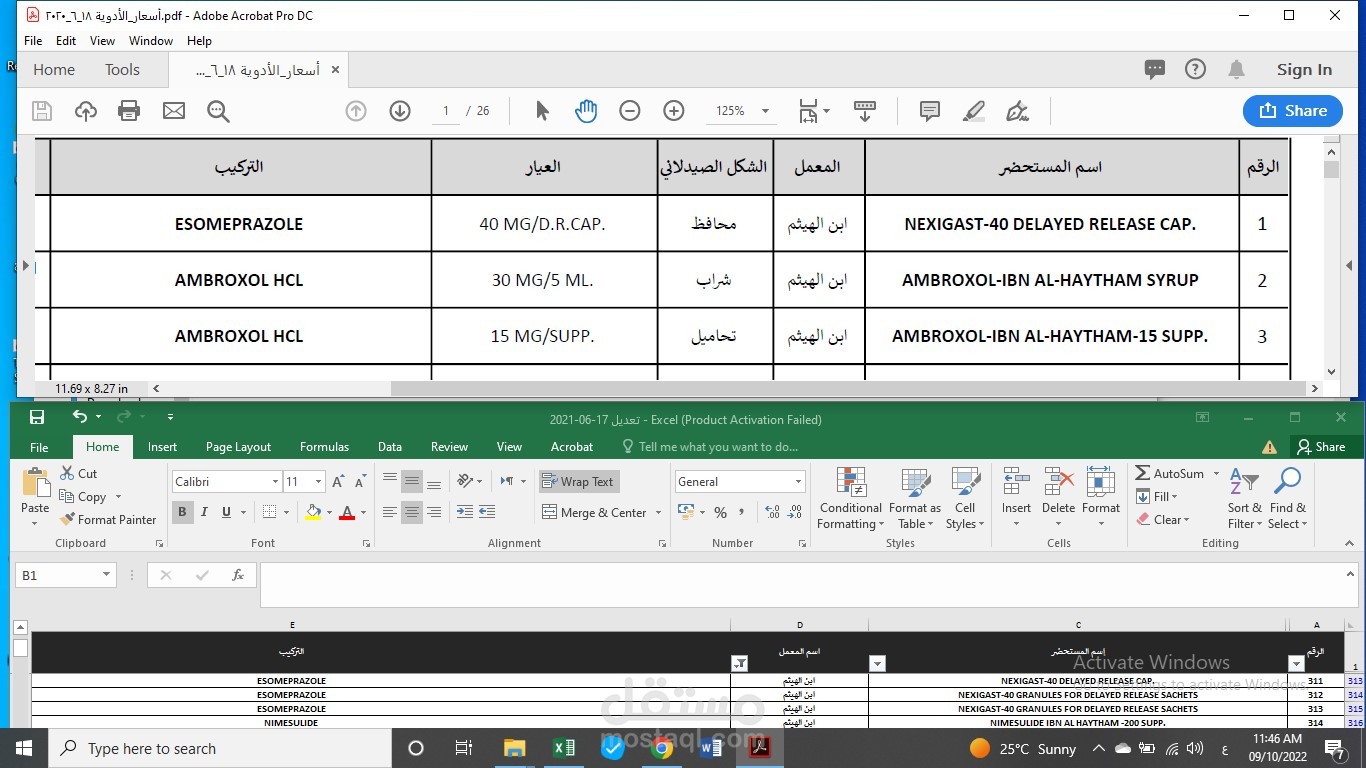Zoom out with the minus circle icon
Screen dimensions: 1366x768
click(x=630, y=111)
